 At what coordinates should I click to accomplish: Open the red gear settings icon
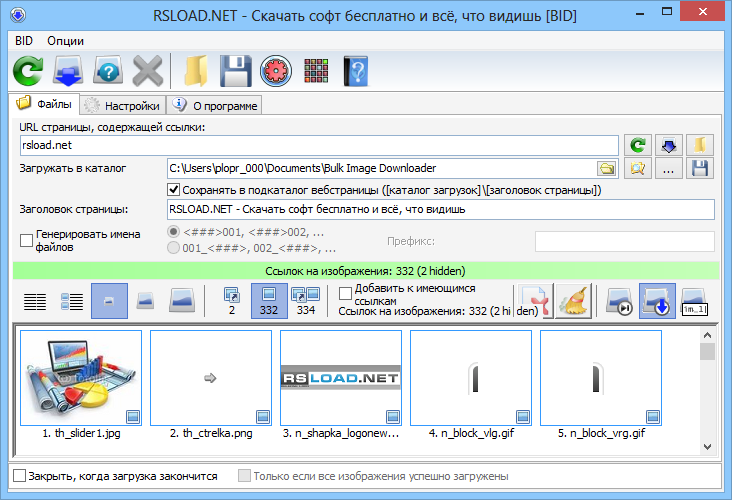pyautogui.click(x=276, y=71)
